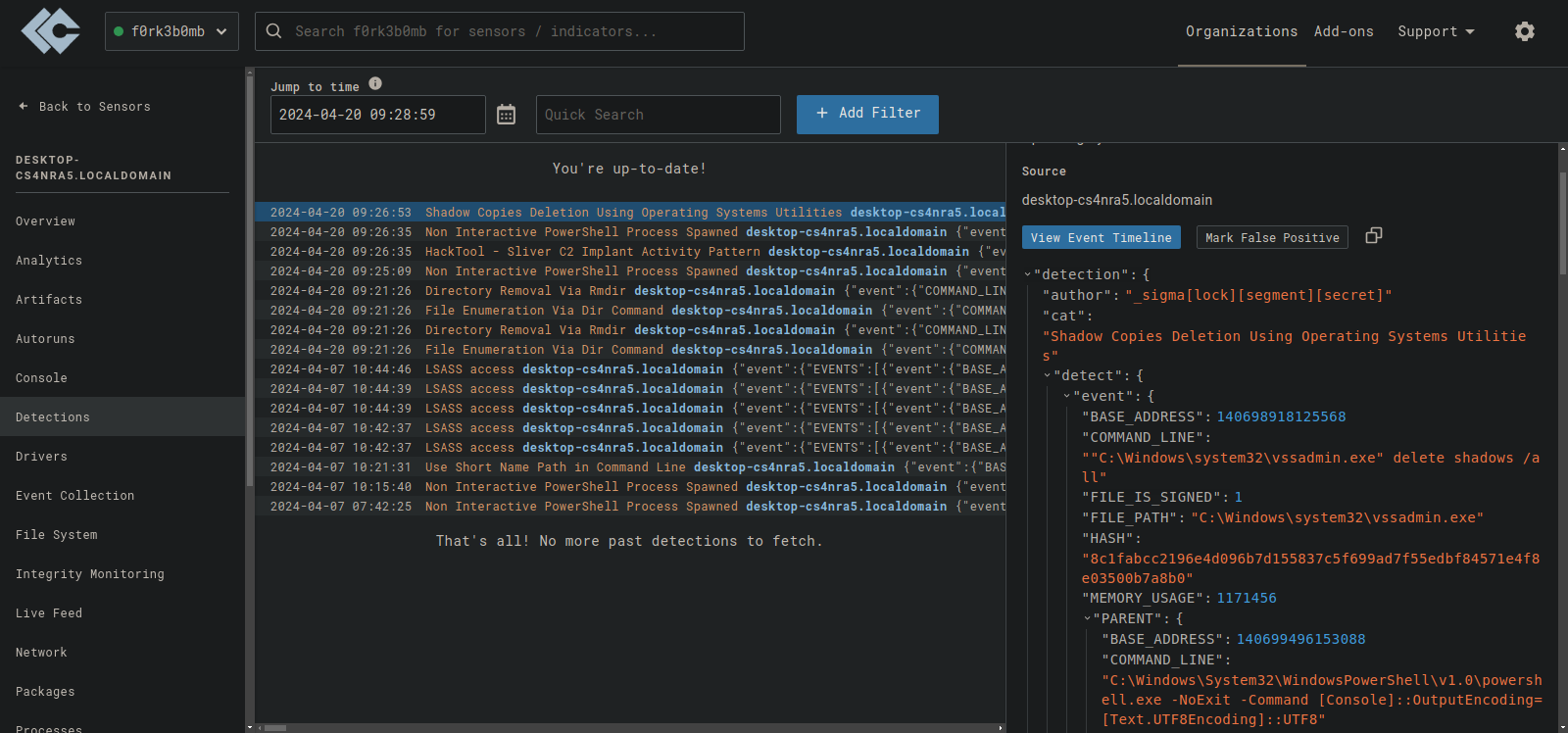Select the 09:25:09 Non Interactive PowerShell row

coord(630,271)
